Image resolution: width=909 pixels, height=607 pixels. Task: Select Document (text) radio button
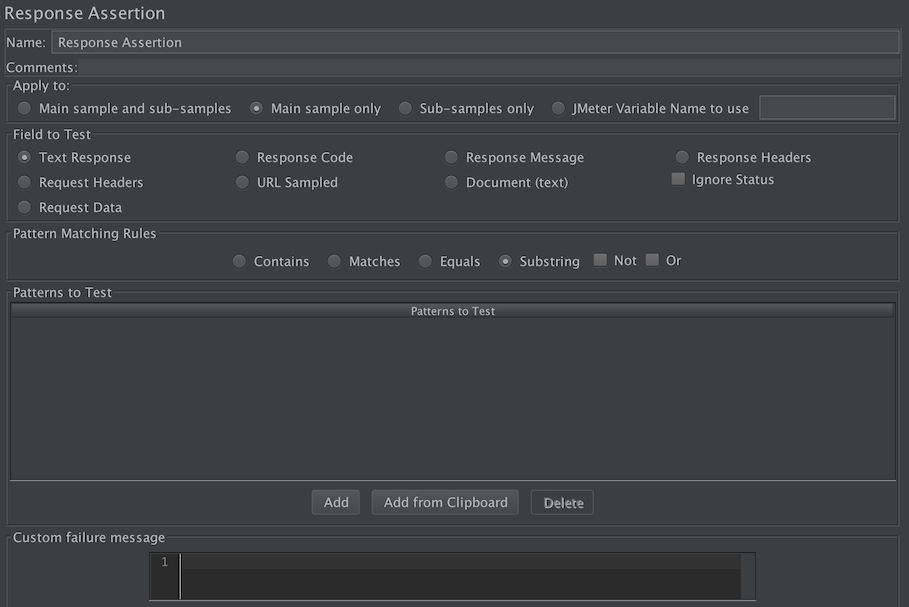click(x=451, y=182)
